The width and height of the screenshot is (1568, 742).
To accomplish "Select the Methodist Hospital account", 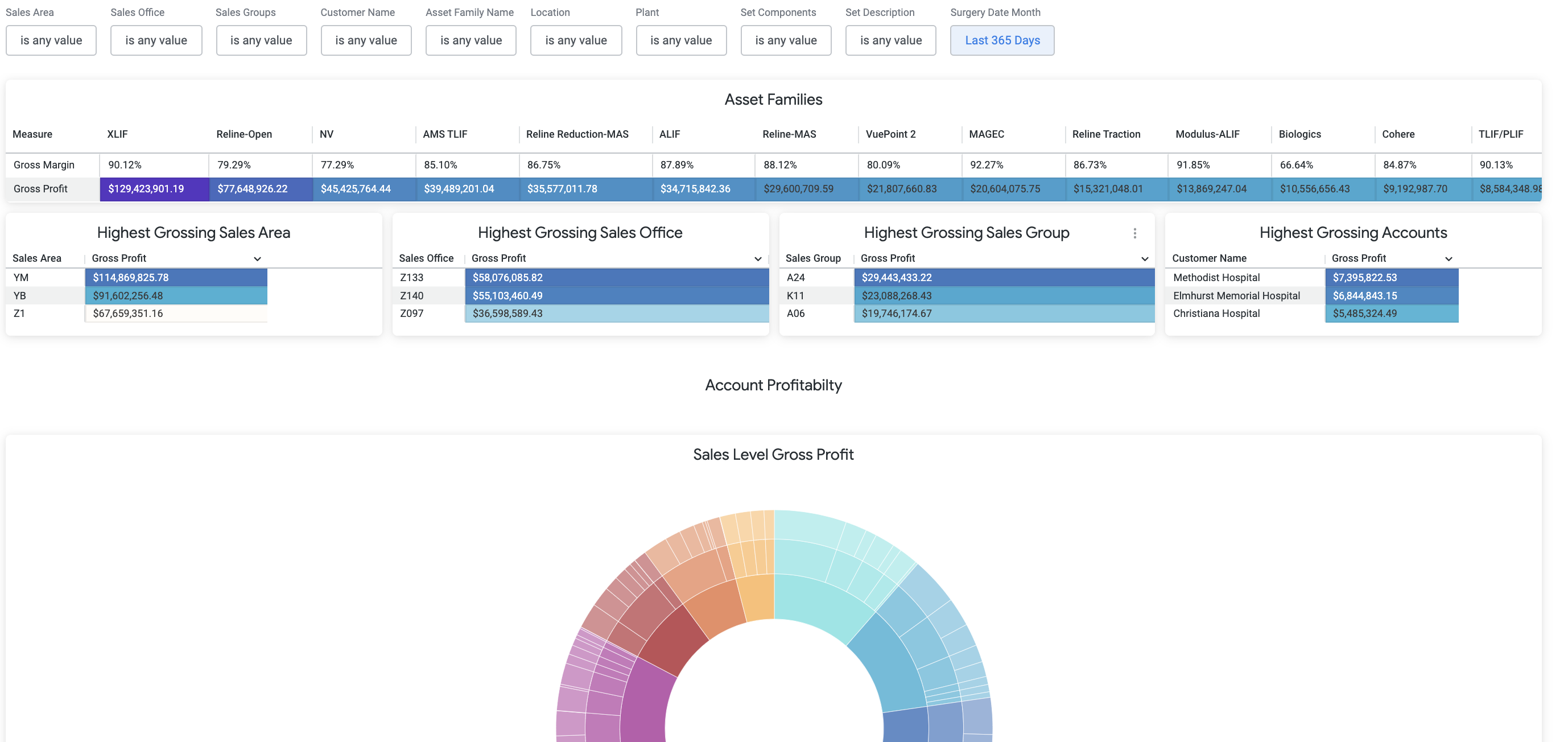I will (x=1216, y=278).
